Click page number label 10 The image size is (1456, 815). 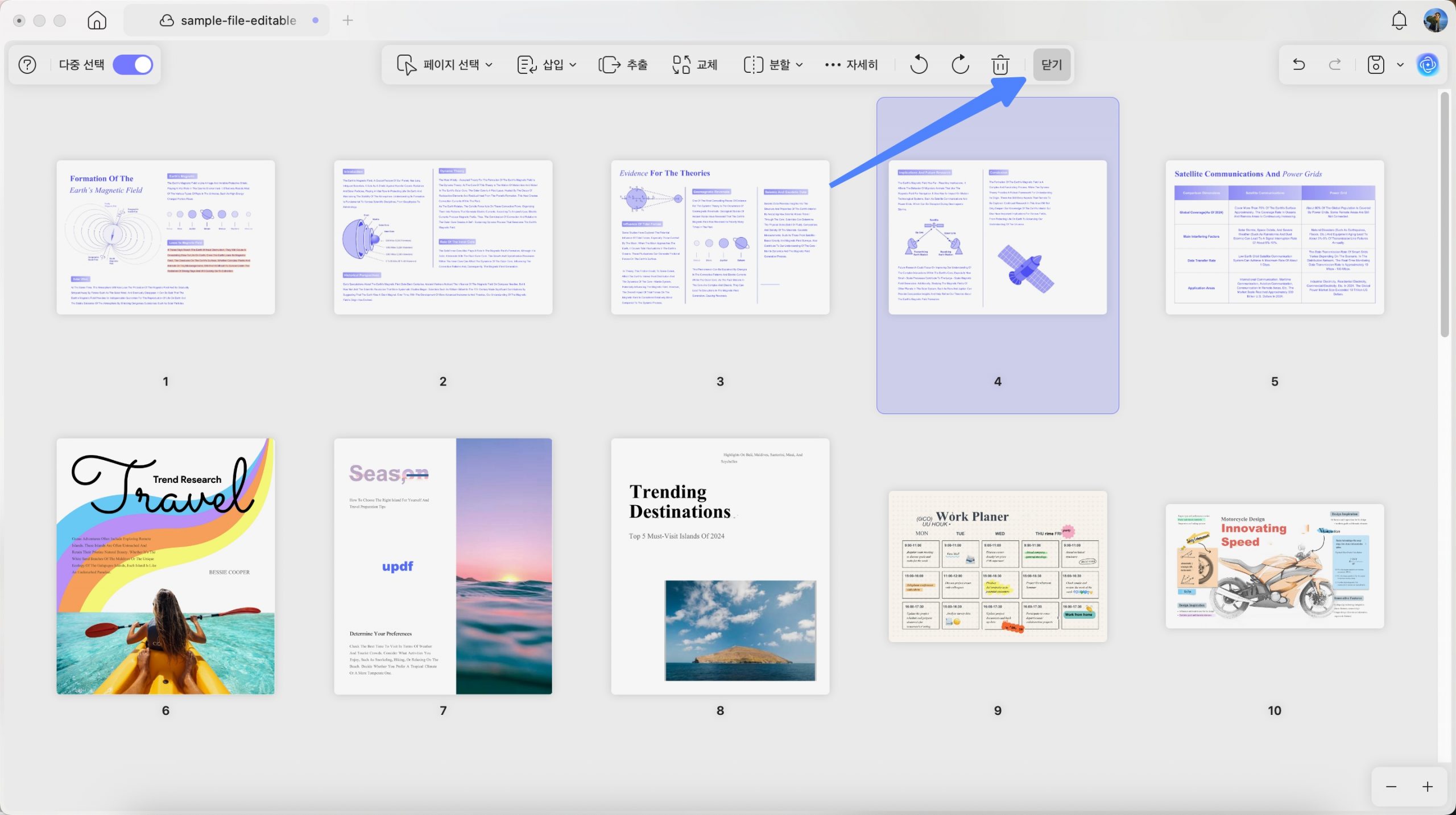pyautogui.click(x=1275, y=710)
